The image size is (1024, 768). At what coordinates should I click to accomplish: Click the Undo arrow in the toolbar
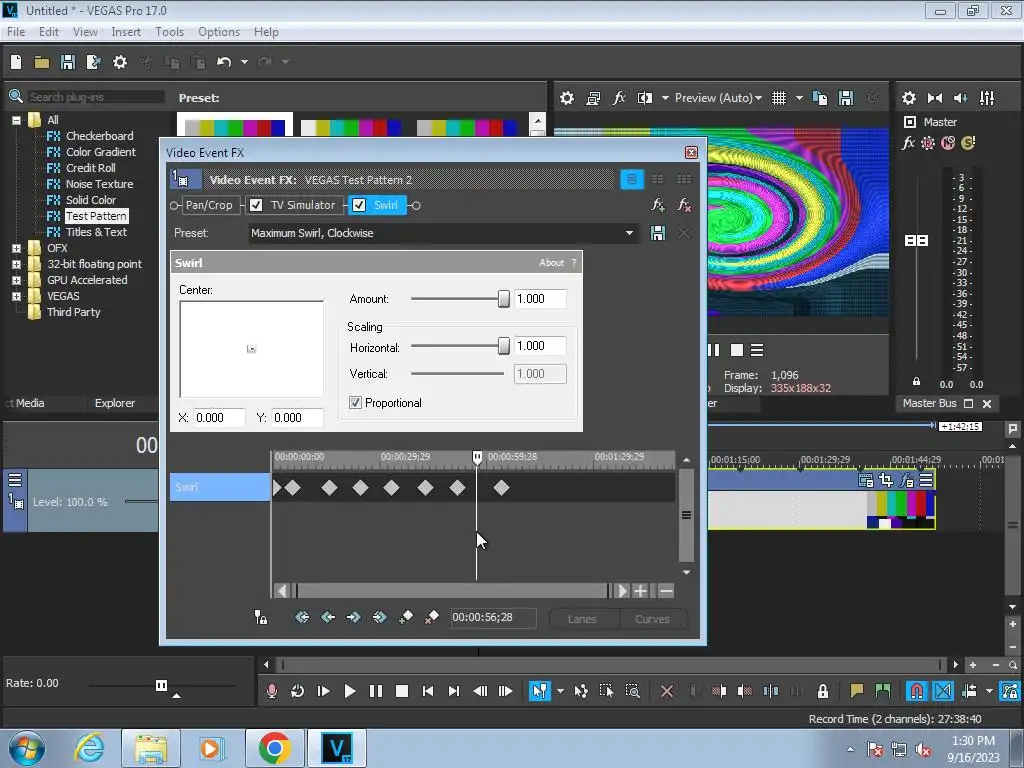tap(224, 62)
